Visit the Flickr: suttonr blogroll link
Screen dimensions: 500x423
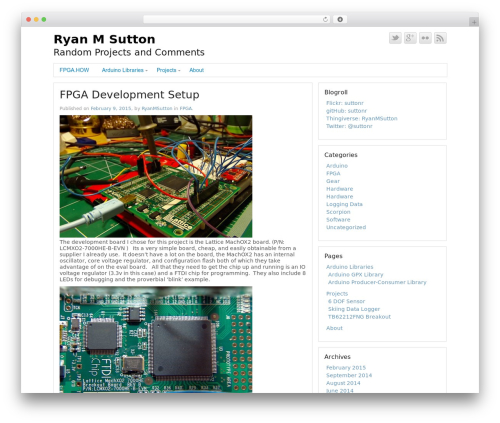pos(345,103)
